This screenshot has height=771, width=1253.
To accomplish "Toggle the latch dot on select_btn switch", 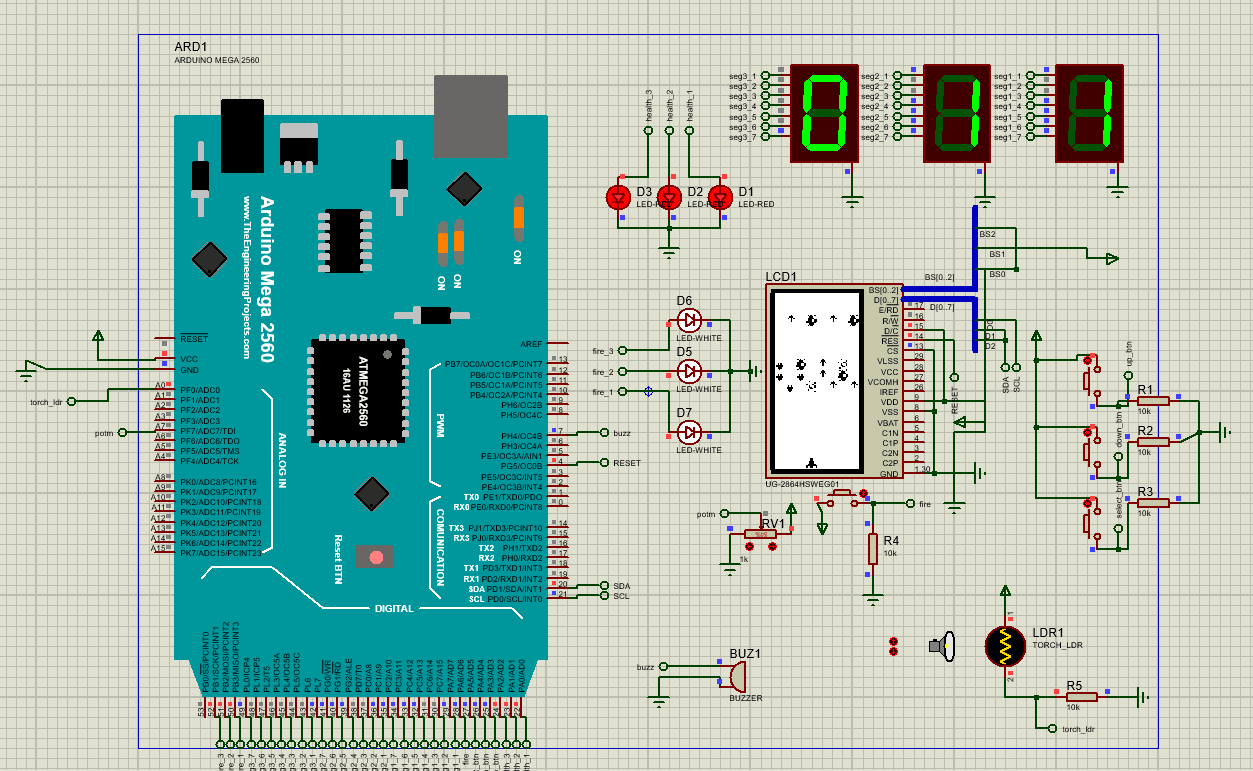I will (1086, 502).
